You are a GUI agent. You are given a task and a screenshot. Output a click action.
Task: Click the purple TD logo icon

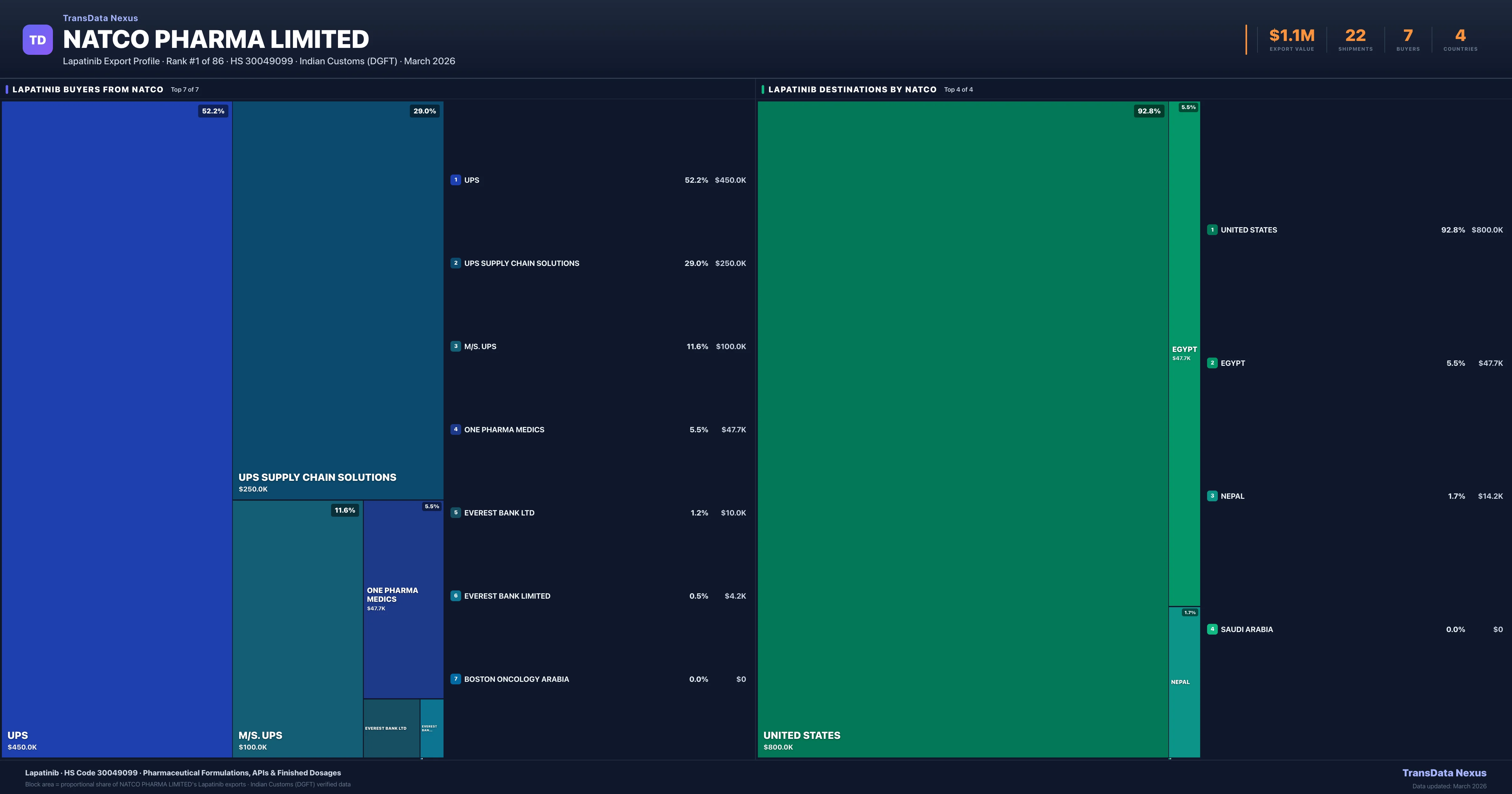point(37,40)
